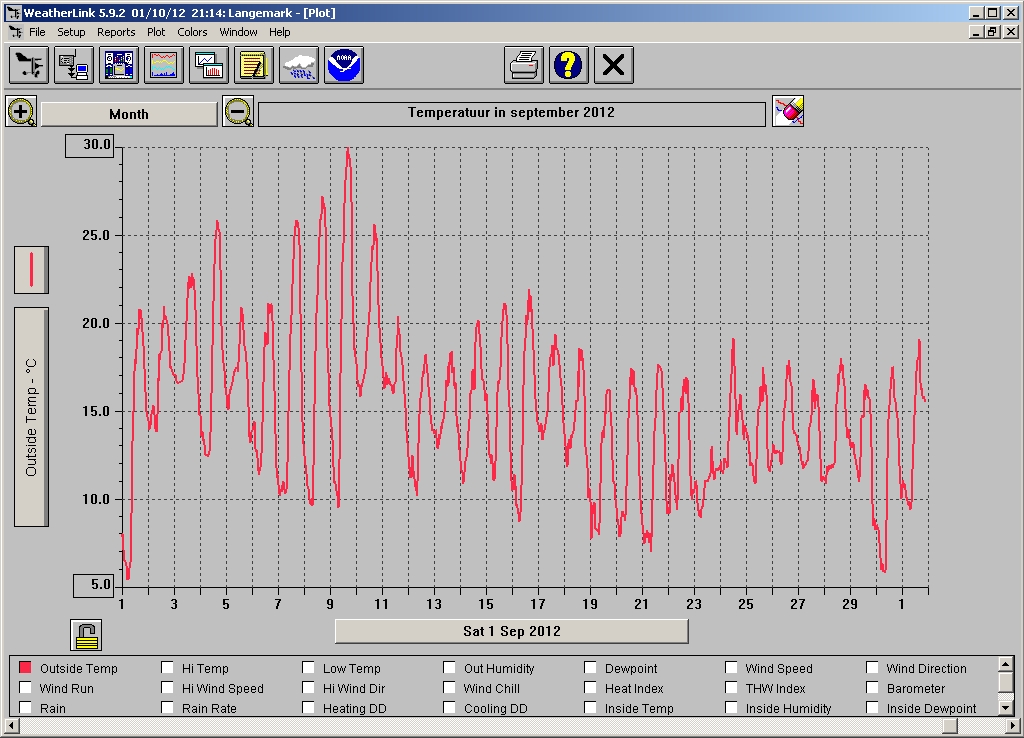Screen dimensions: 1024x738
Task: Toggle the Hi Temp checkbox
Action: click(x=168, y=667)
